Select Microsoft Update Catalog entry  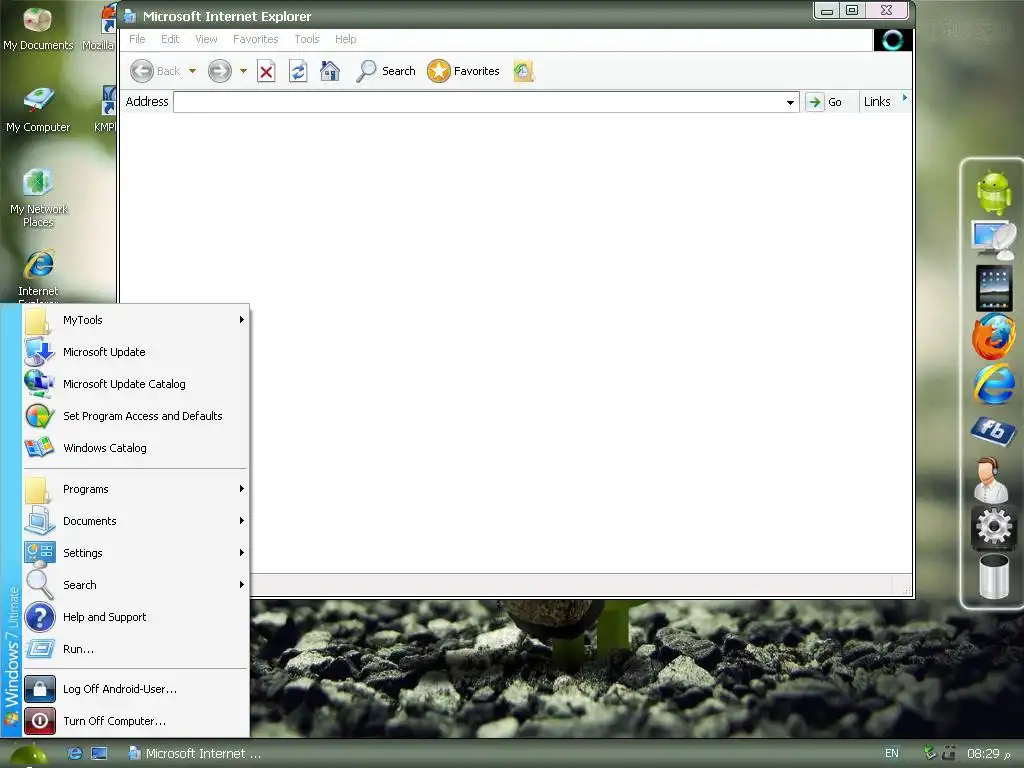coord(136,384)
